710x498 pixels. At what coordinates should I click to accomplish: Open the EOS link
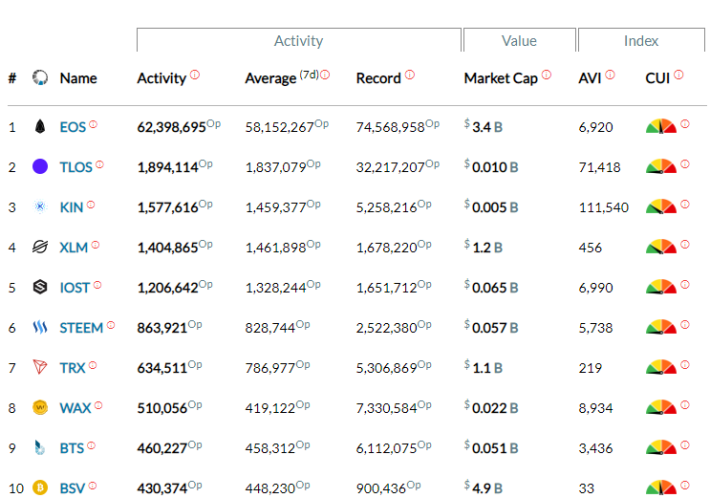tap(72, 127)
